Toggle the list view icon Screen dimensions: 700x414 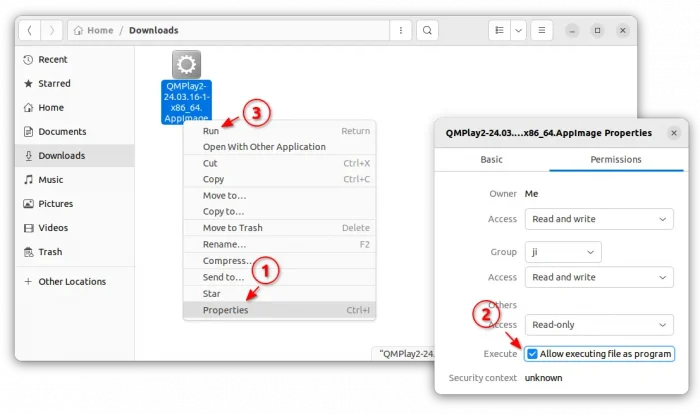(496, 30)
